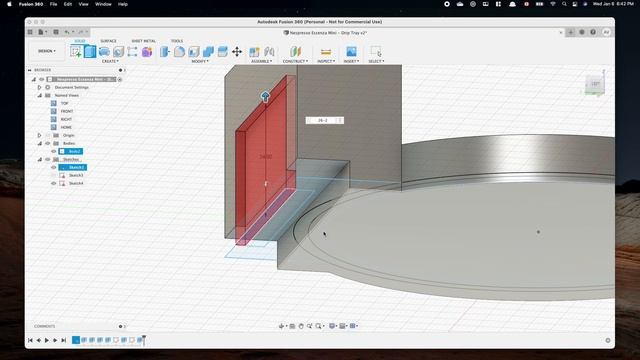Click the Construct plane icon

pyautogui.click(x=296, y=52)
